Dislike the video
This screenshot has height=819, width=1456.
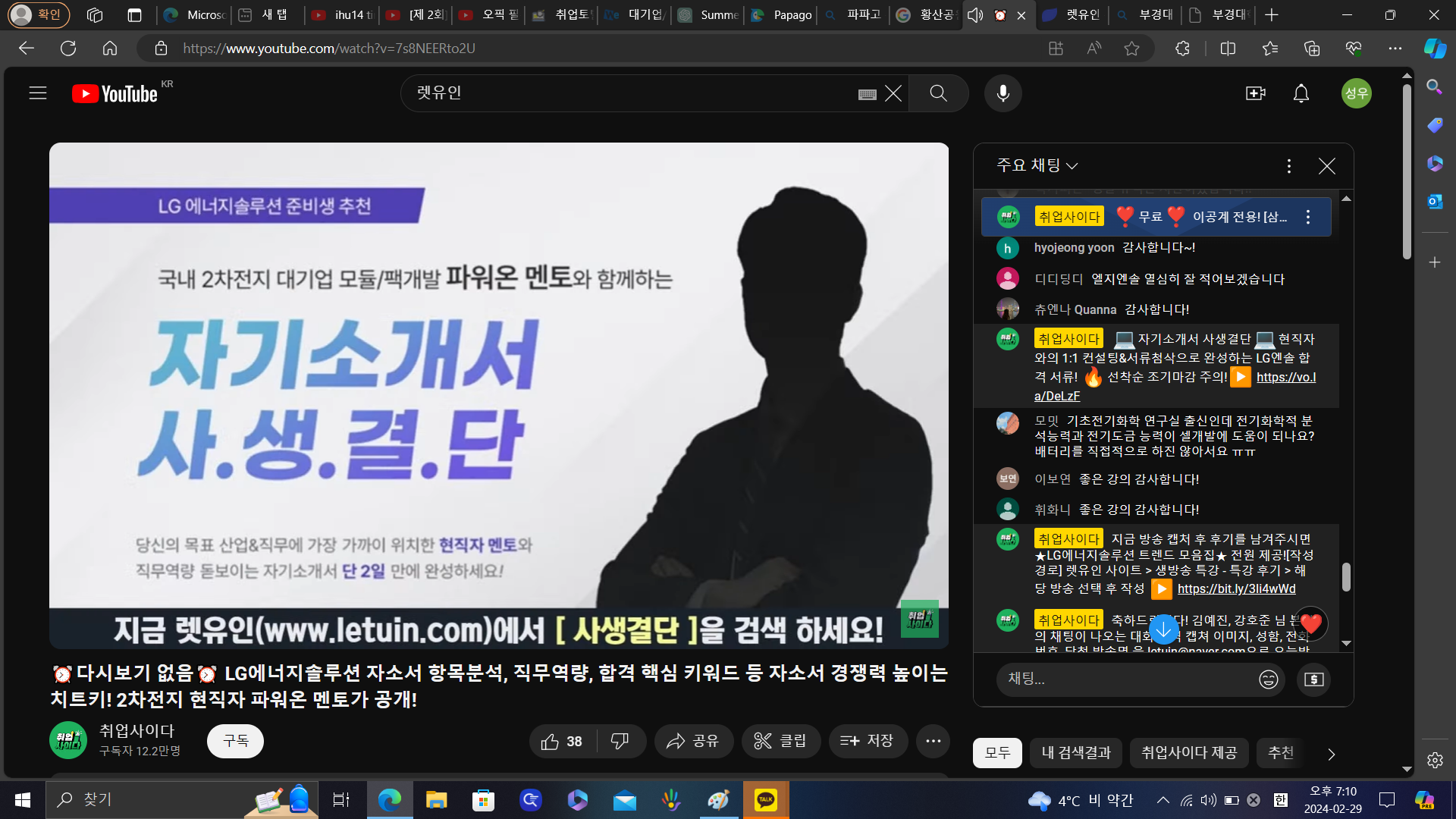coord(620,741)
